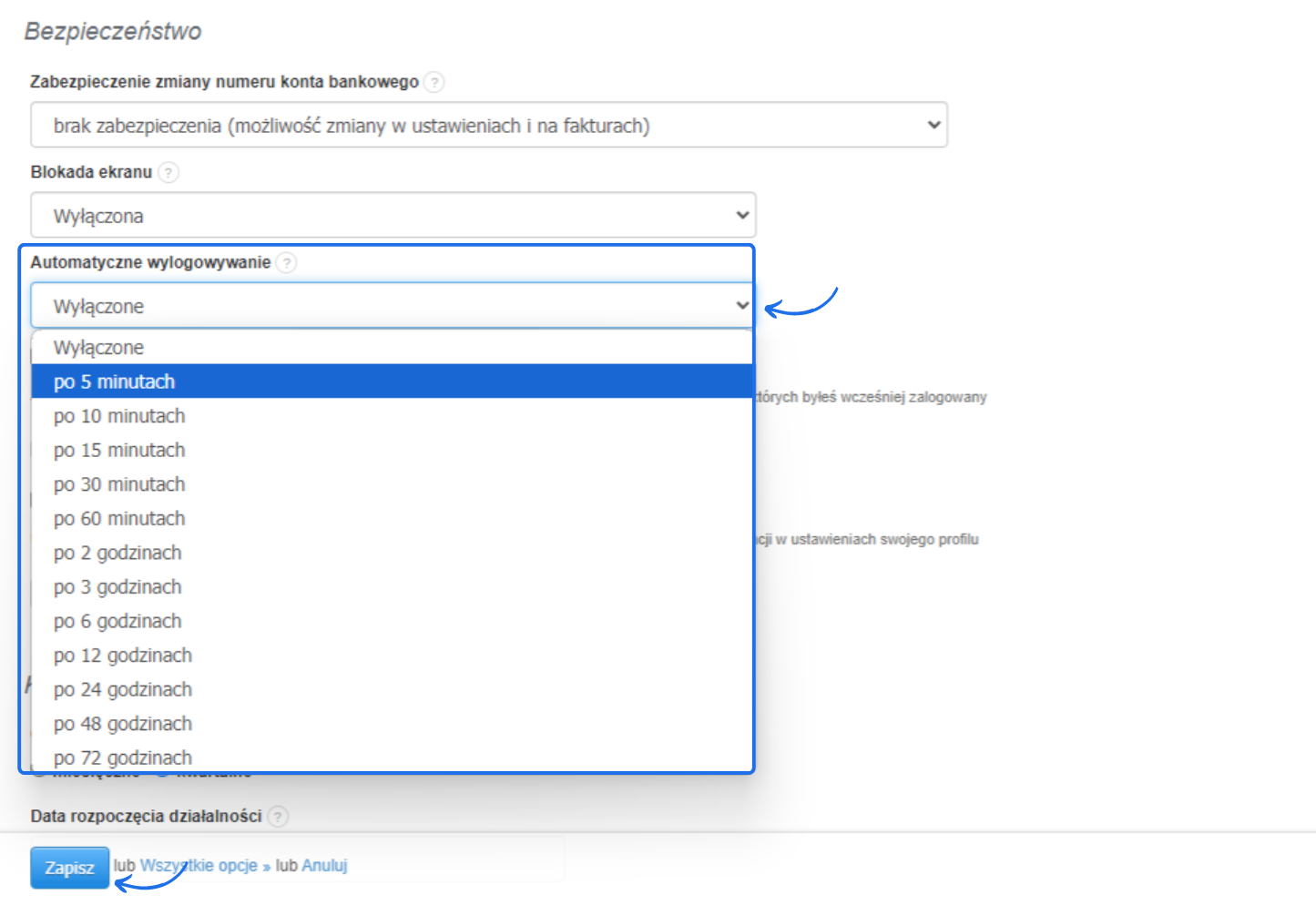Collapse the Automatyczne wylogowywanie dropdown

pyautogui.click(x=393, y=305)
